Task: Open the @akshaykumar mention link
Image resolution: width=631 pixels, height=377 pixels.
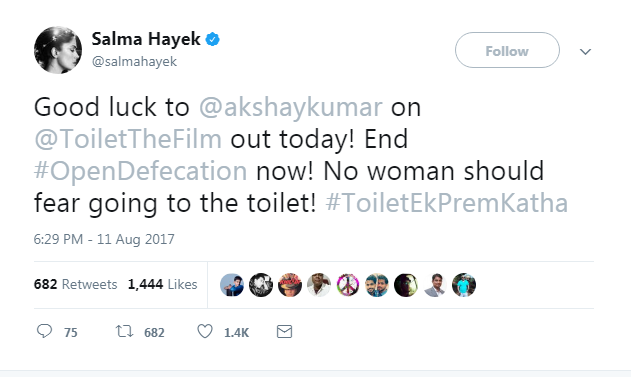Action: [291, 107]
